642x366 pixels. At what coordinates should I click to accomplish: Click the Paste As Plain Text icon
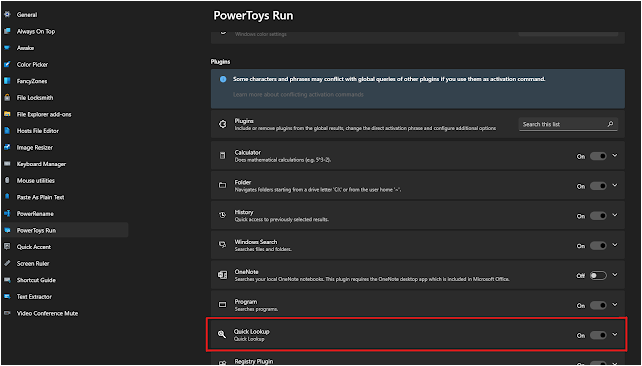tap(7, 197)
